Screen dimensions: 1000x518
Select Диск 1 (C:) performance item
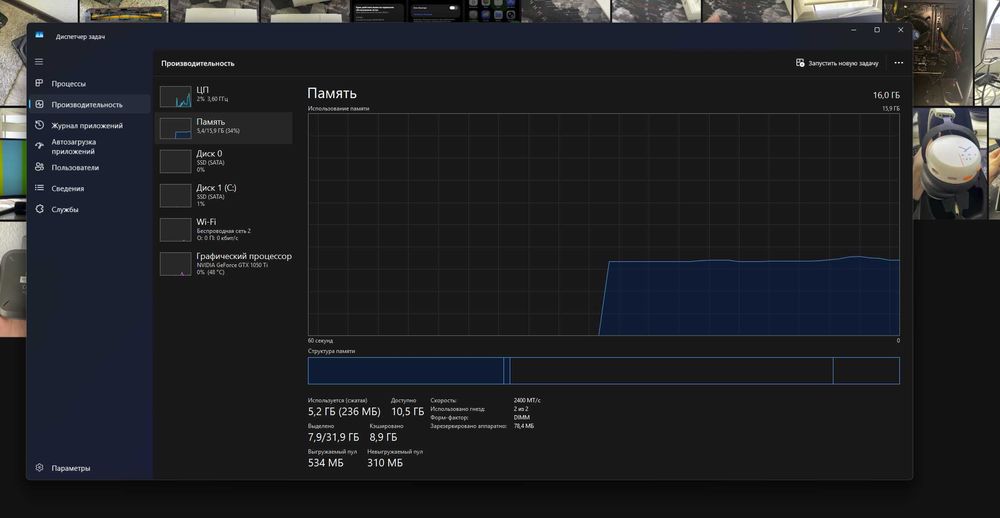[224, 195]
